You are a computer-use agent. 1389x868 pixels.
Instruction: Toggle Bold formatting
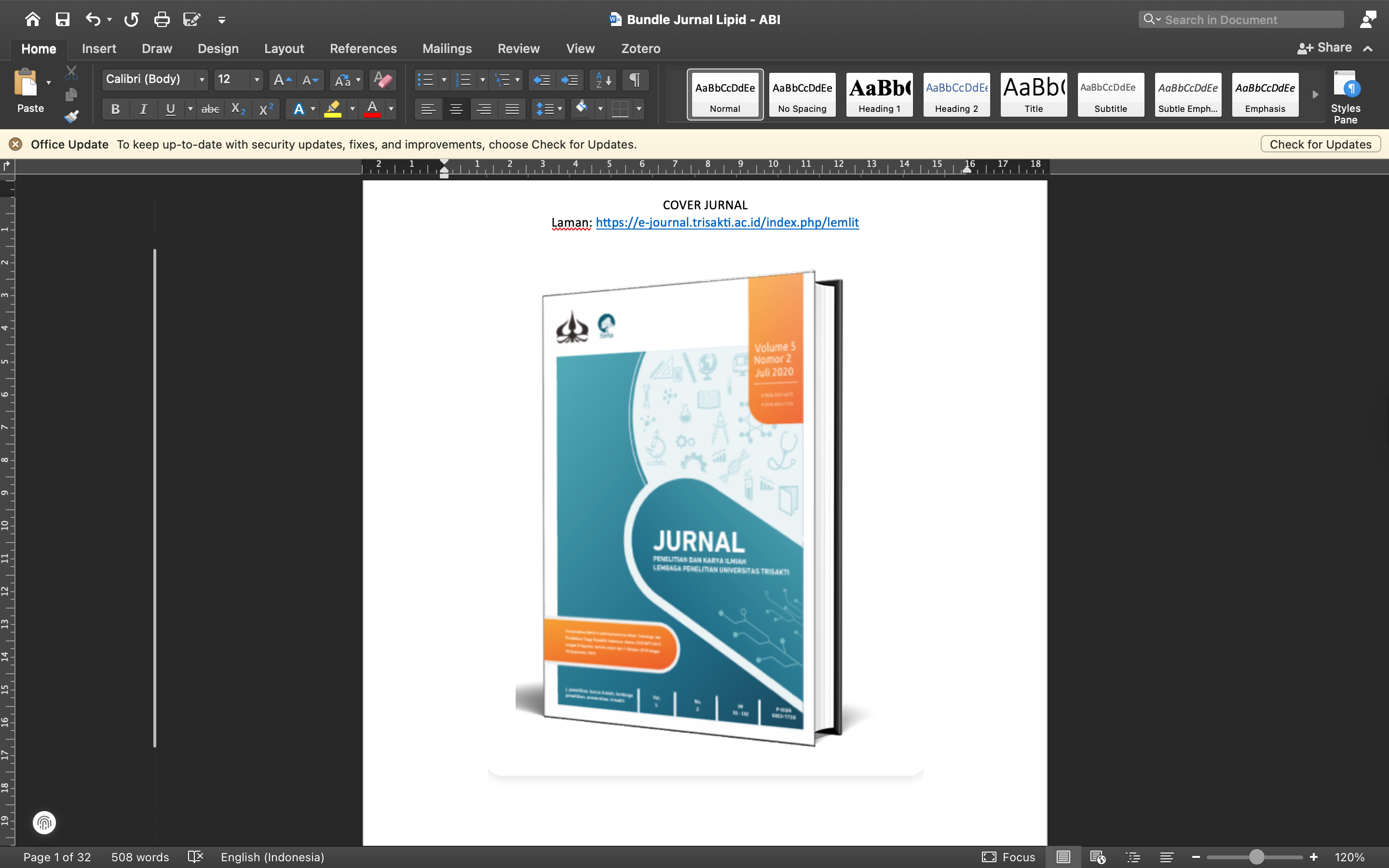click(115, 109)
